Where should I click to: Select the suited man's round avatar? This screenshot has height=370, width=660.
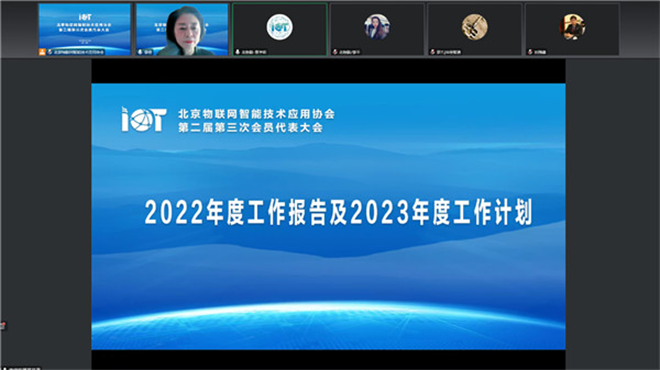click(572, 27)
